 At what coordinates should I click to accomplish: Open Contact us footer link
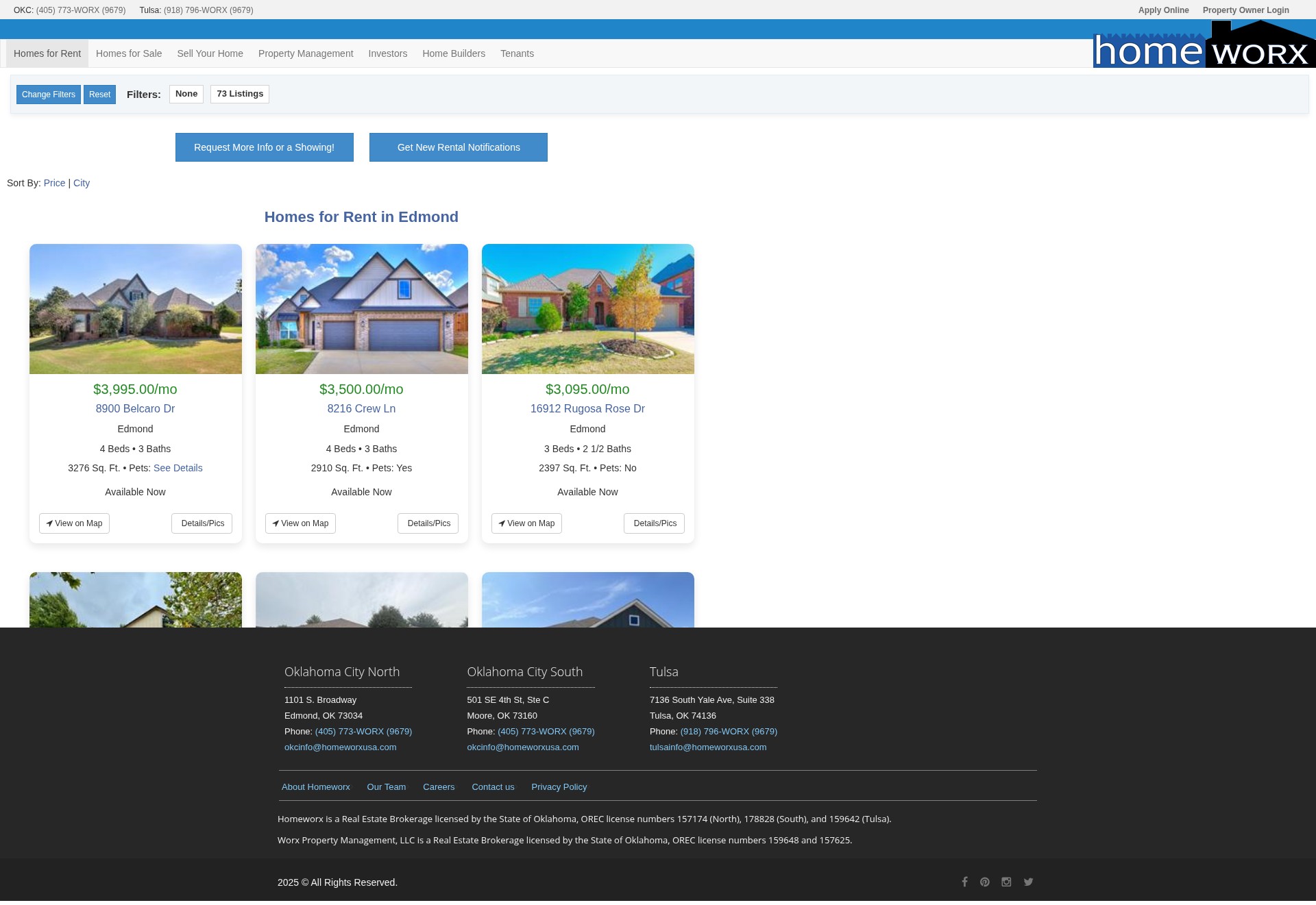493,787
